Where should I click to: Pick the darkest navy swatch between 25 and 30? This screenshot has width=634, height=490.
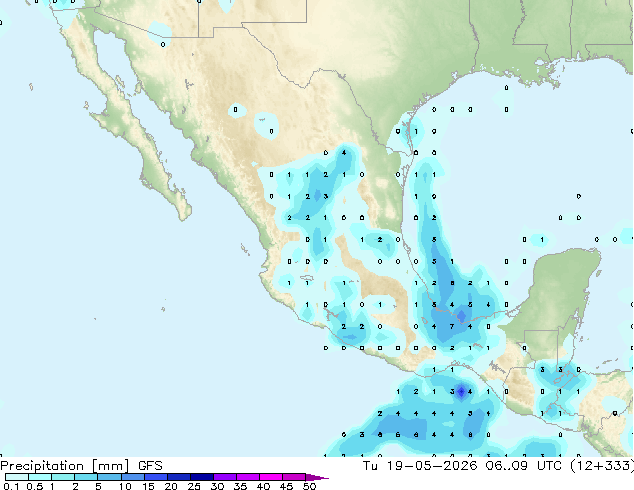tap(202, 477)
